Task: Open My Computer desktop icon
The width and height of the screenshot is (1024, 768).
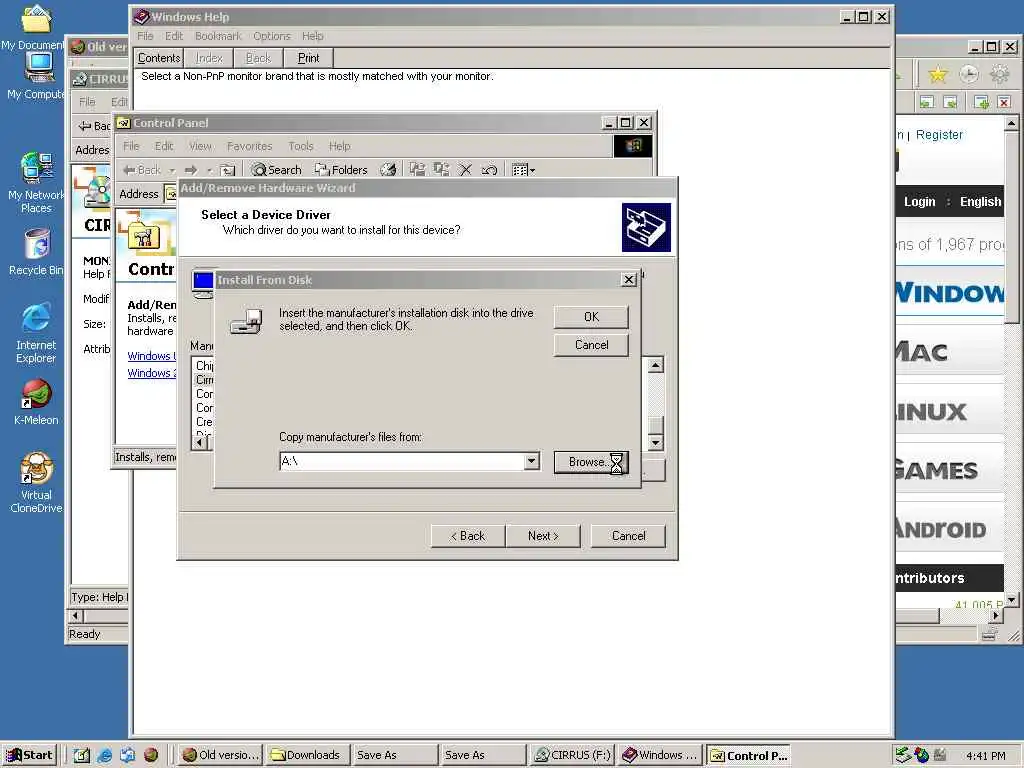Action: pyautogui.click(x=38, y=76)
